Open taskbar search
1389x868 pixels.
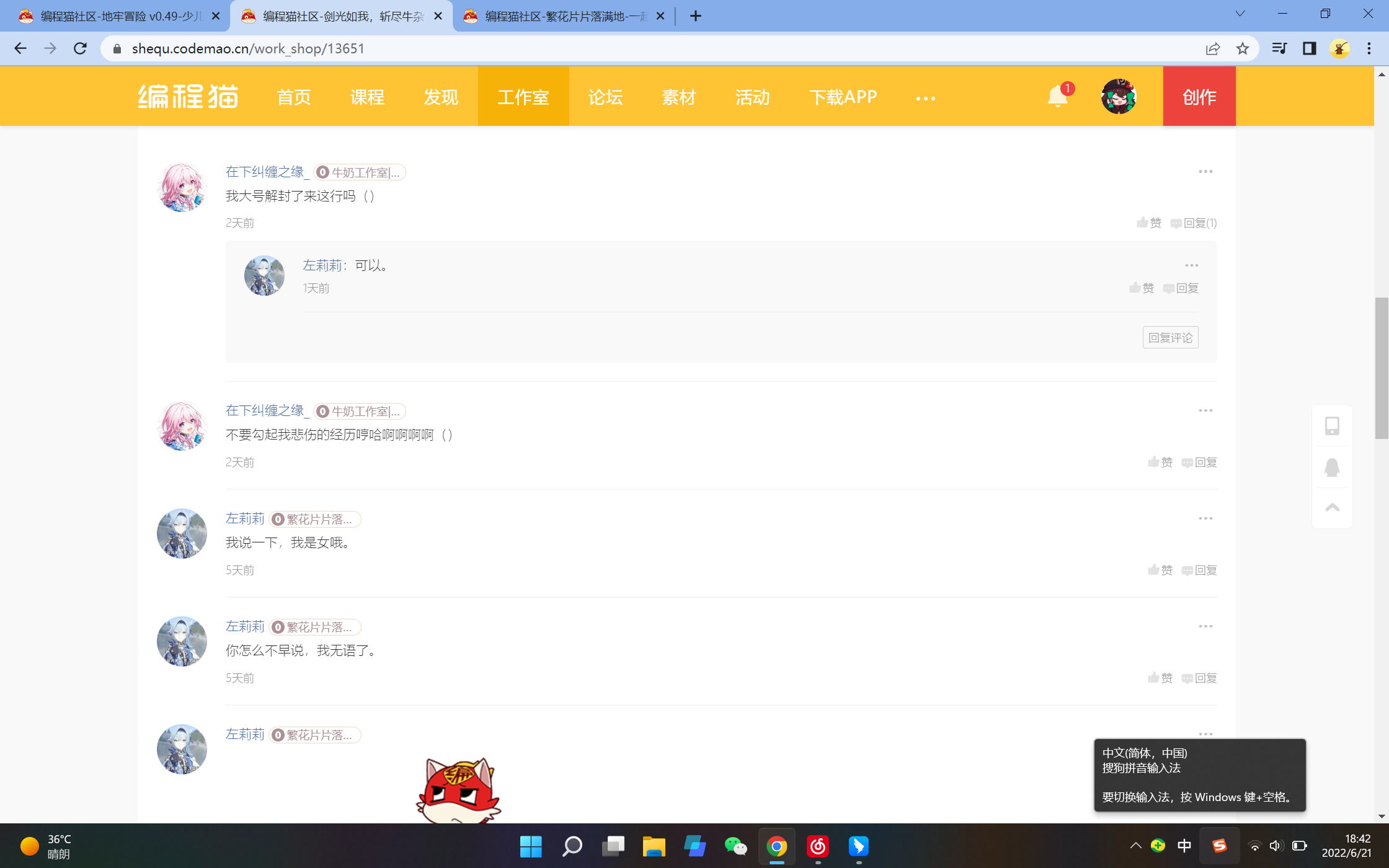pos(572,846)
